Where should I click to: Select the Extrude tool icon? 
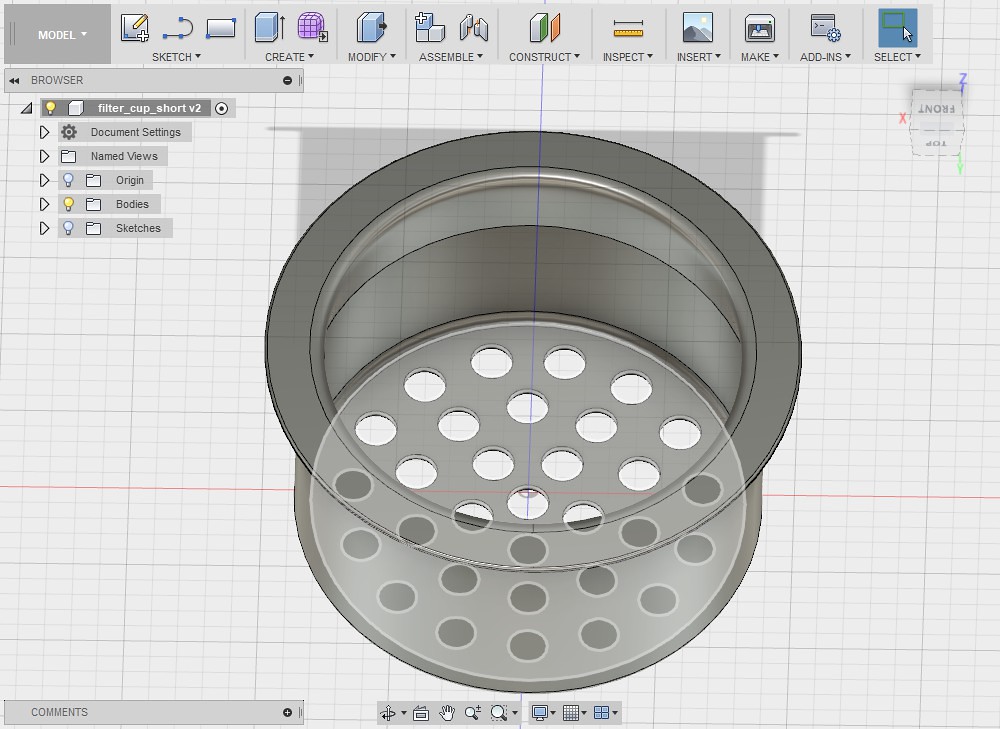270,27
